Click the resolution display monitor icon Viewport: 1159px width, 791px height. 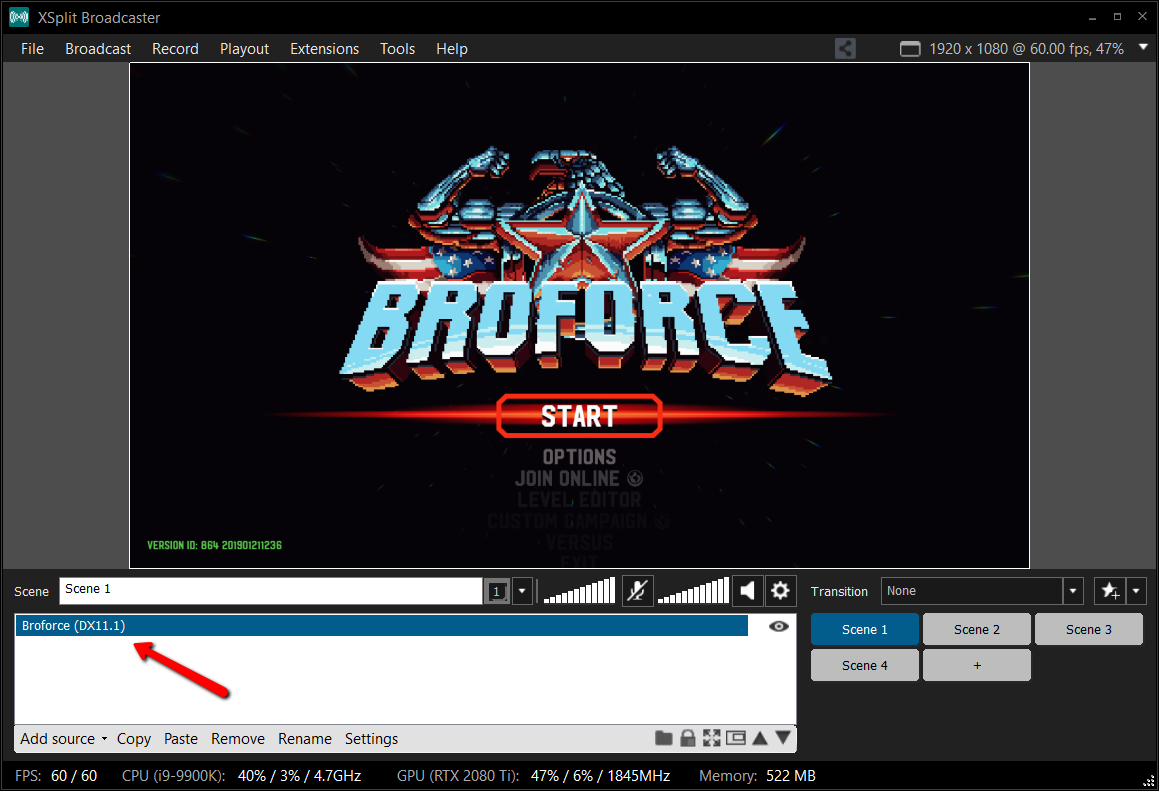pyautogui.click(x=910, y=49)
